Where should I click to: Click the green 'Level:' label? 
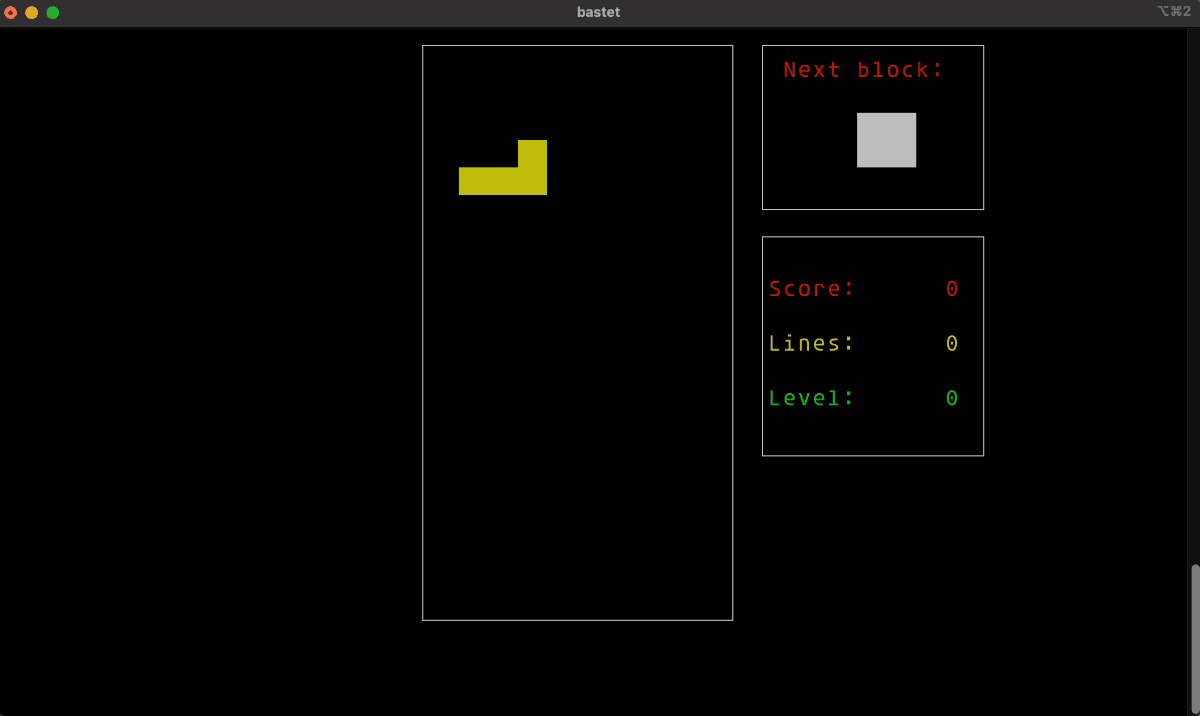812,398
